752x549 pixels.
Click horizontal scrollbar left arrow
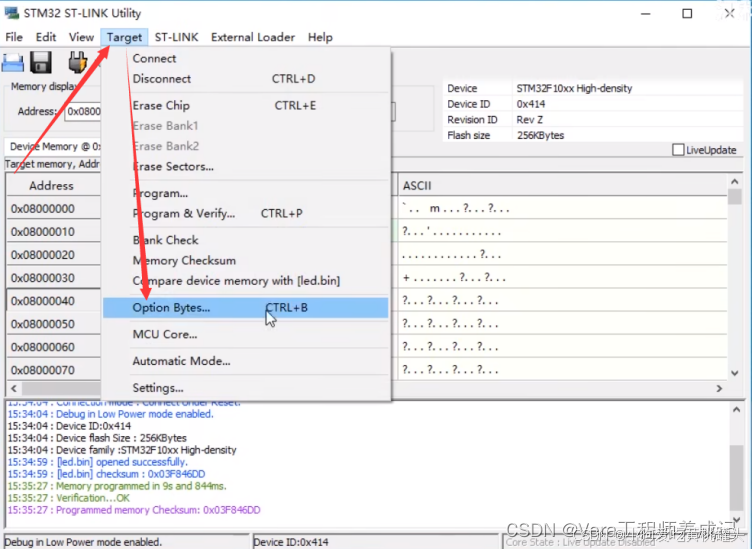pyautogui.click(x=14, y=388)
